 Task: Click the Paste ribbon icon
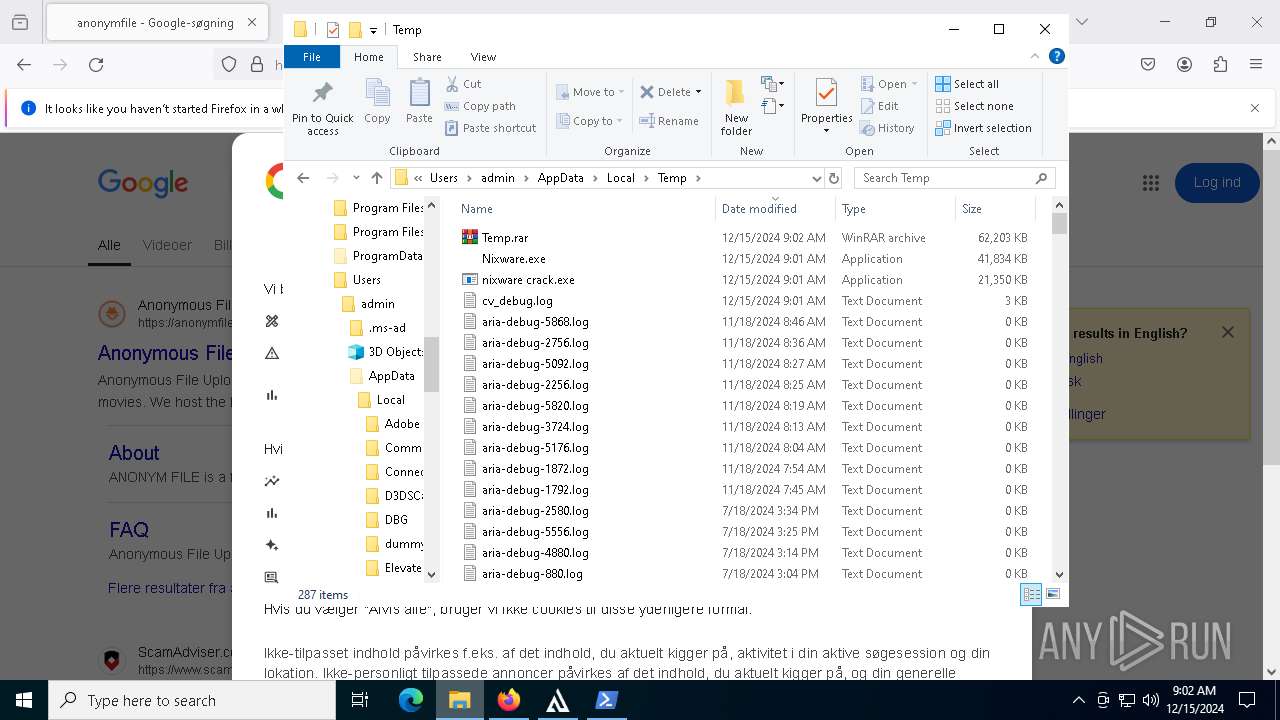[x=419, y=93]
